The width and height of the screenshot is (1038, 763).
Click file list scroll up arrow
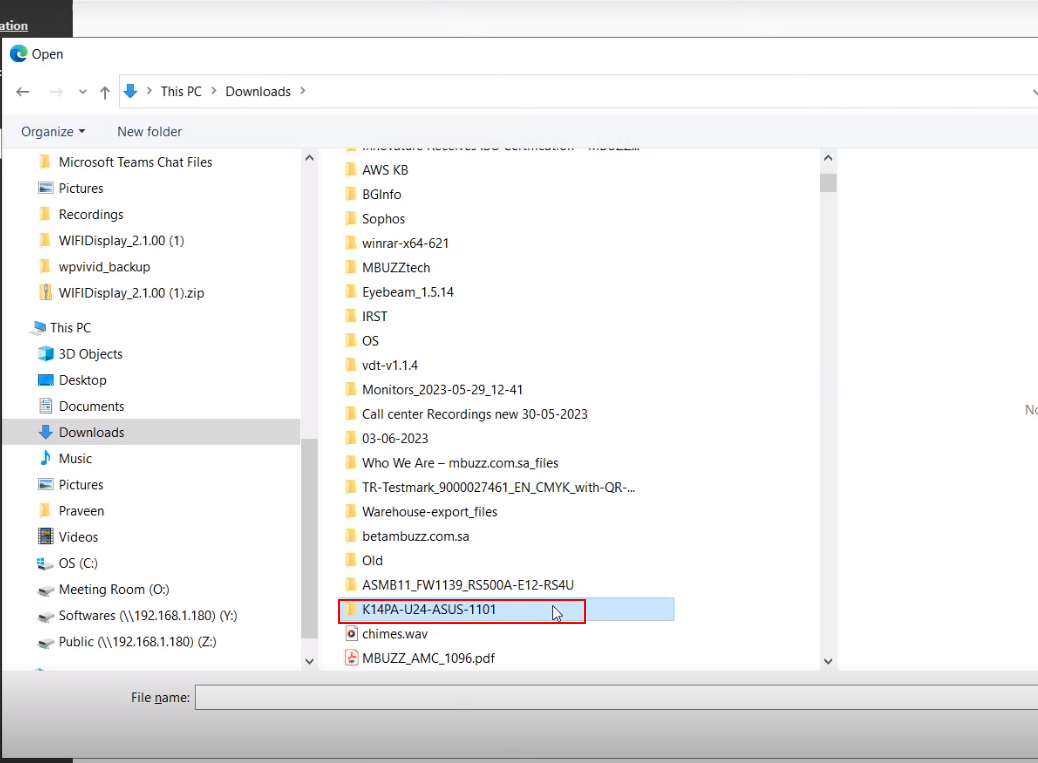click(828, 158)
